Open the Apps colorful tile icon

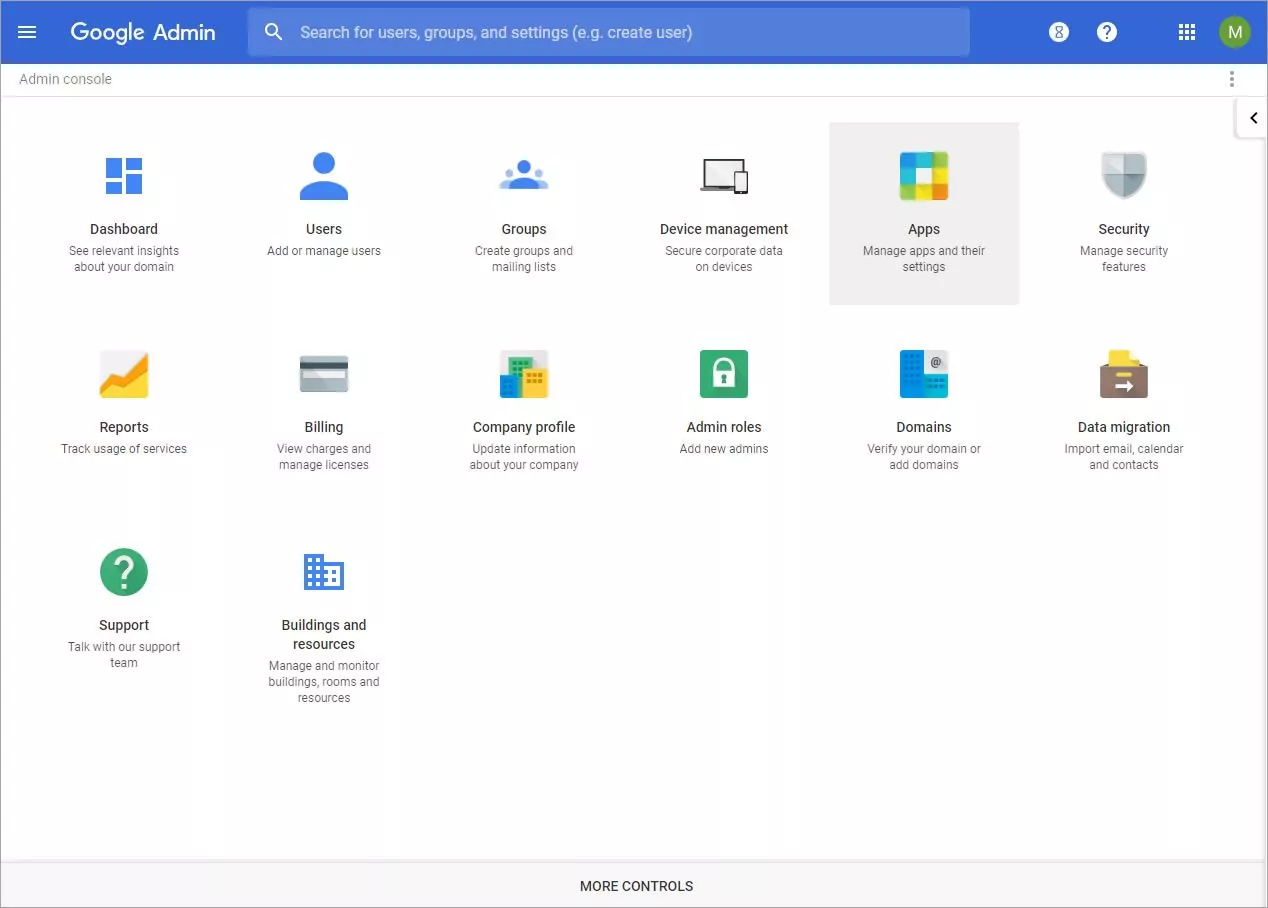[x=924, y=176]
